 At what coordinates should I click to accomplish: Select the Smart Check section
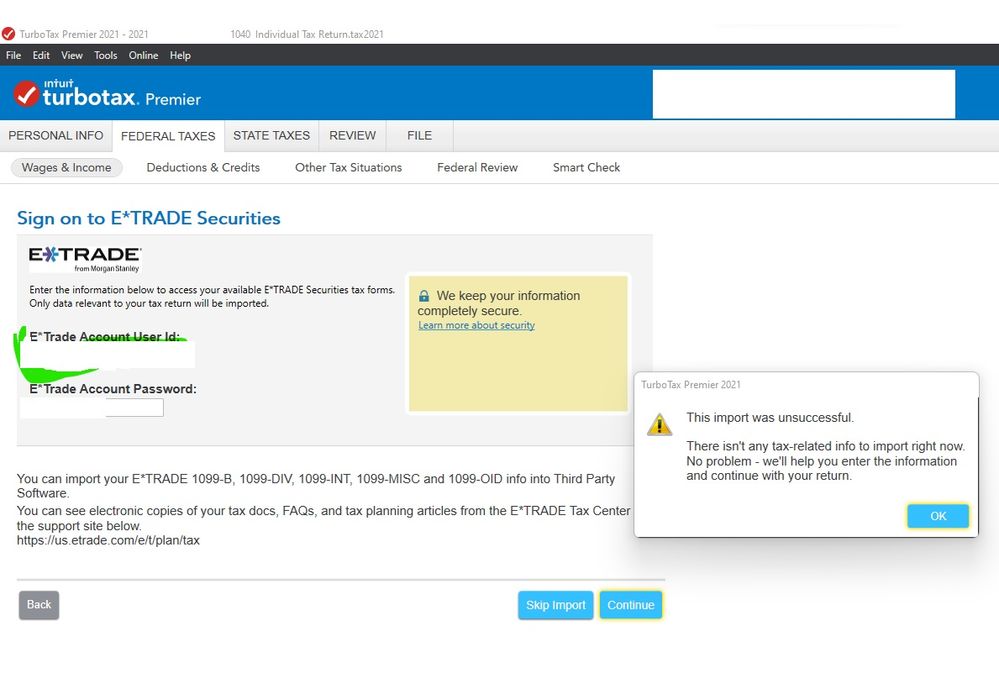pos(586,168)
